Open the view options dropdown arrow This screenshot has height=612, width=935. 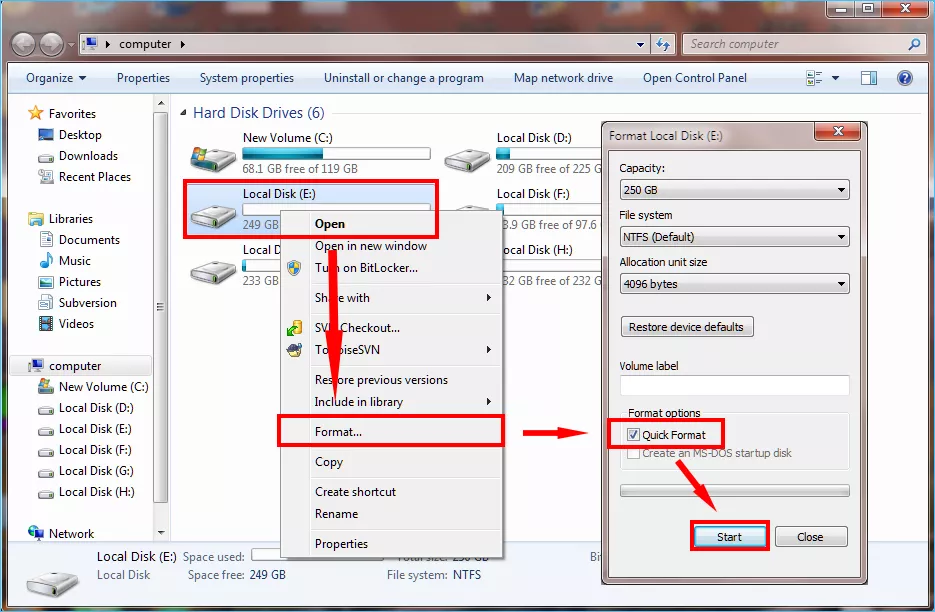tap(835, 78)
